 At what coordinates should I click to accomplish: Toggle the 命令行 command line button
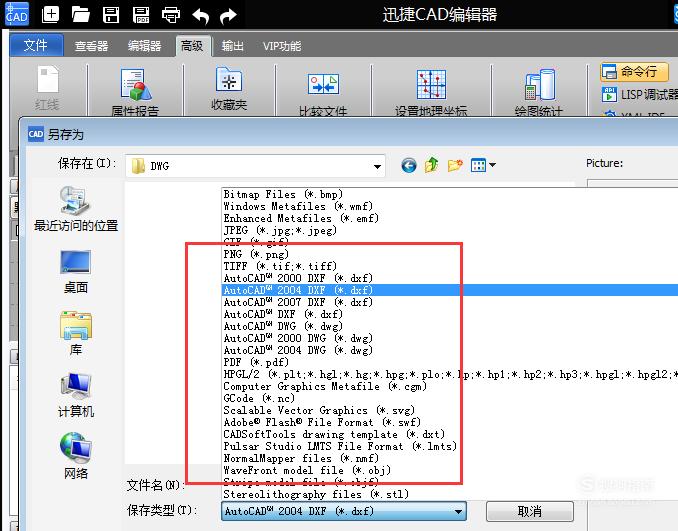(634, 71)
